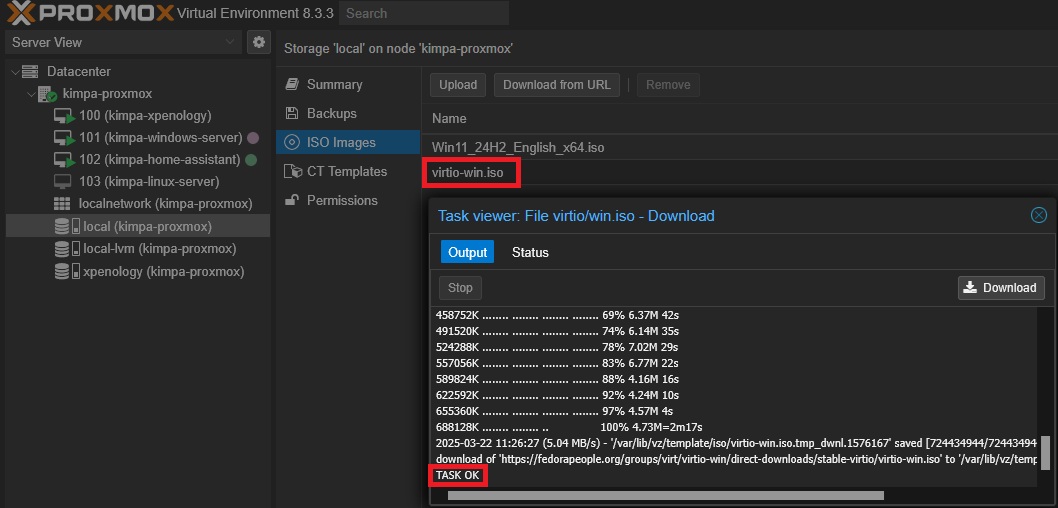Collapse the Datacenter tree node

tap(13, 72)
